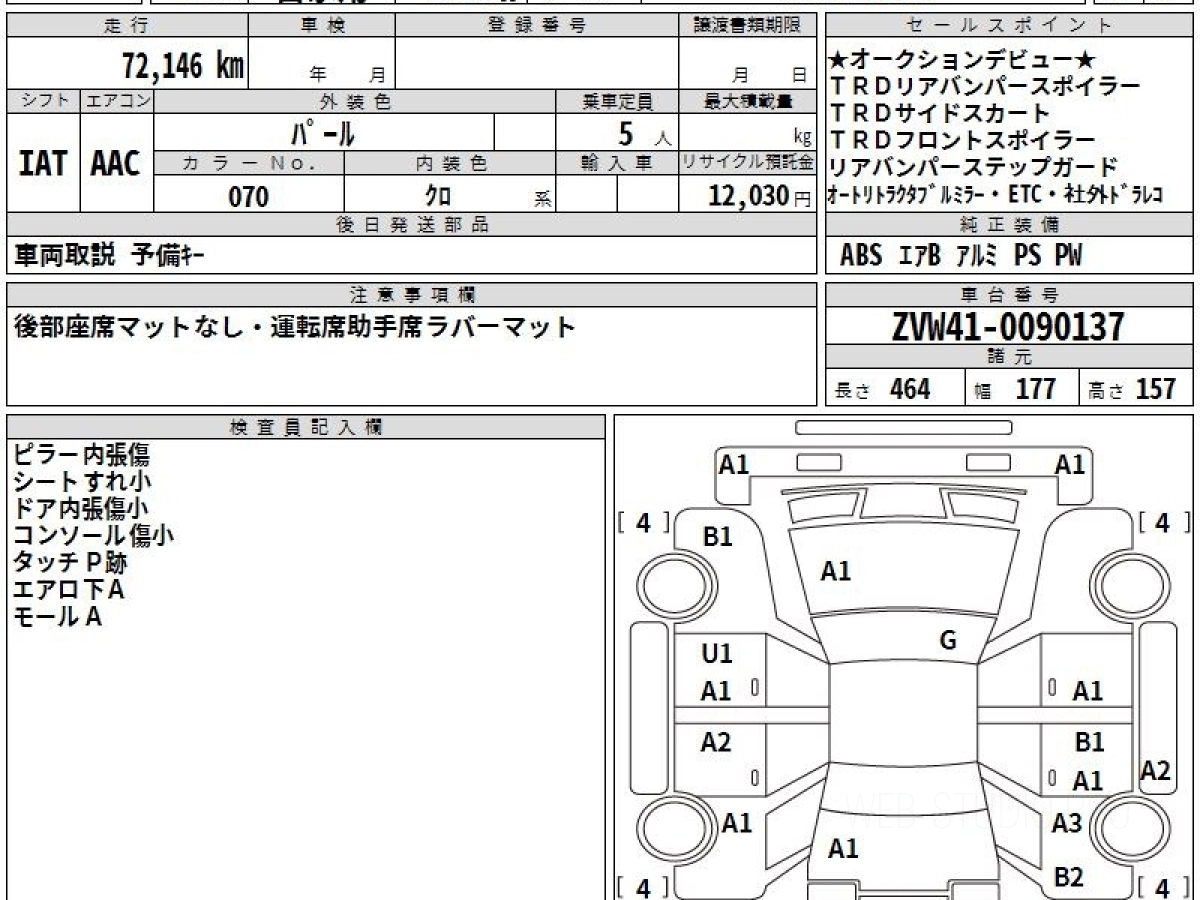1200x900 pixels.
Task: Click the "登録番号" column header
Action: 537,26
